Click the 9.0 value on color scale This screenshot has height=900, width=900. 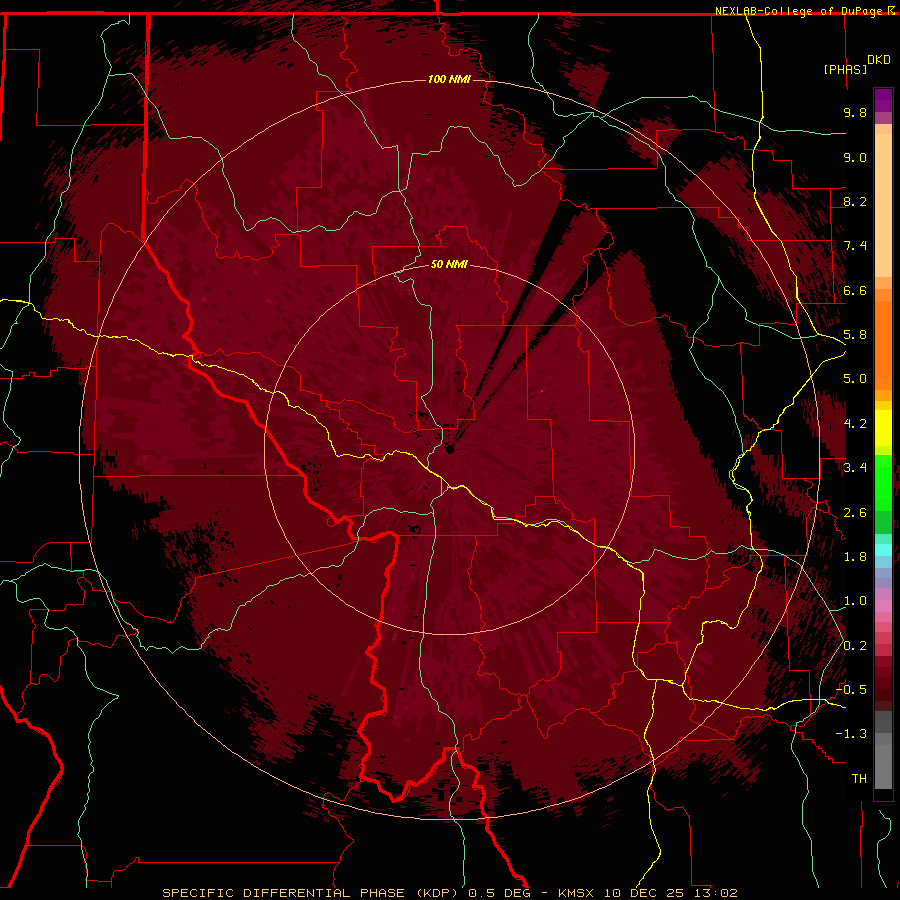(855, 157)
